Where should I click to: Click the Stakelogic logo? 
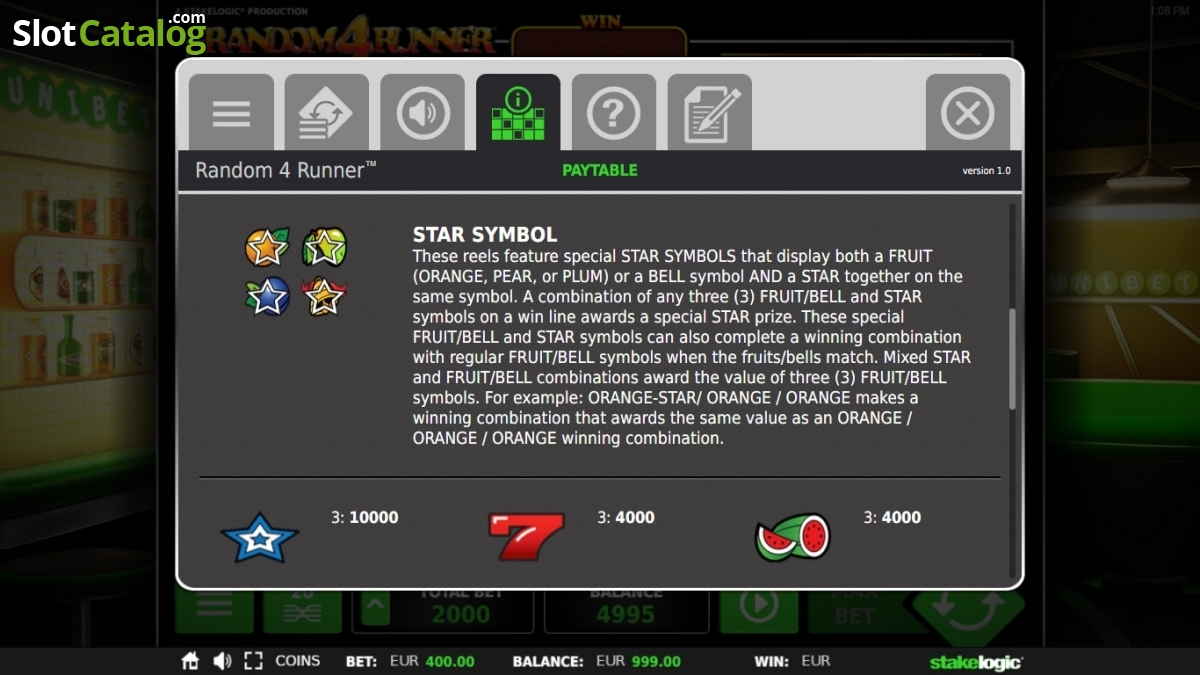[x=976, y=662]
